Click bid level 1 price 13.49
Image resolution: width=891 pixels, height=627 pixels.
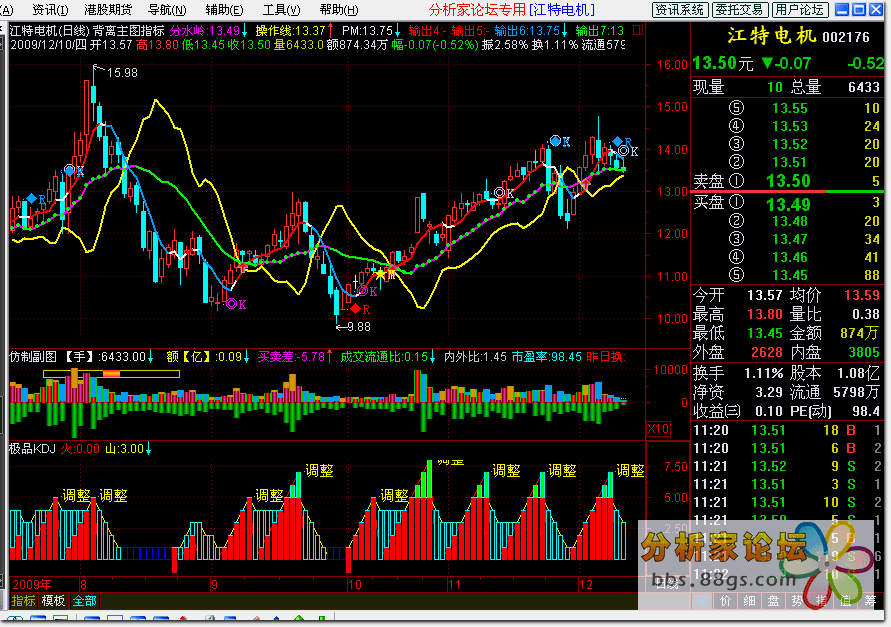(788, 204)
